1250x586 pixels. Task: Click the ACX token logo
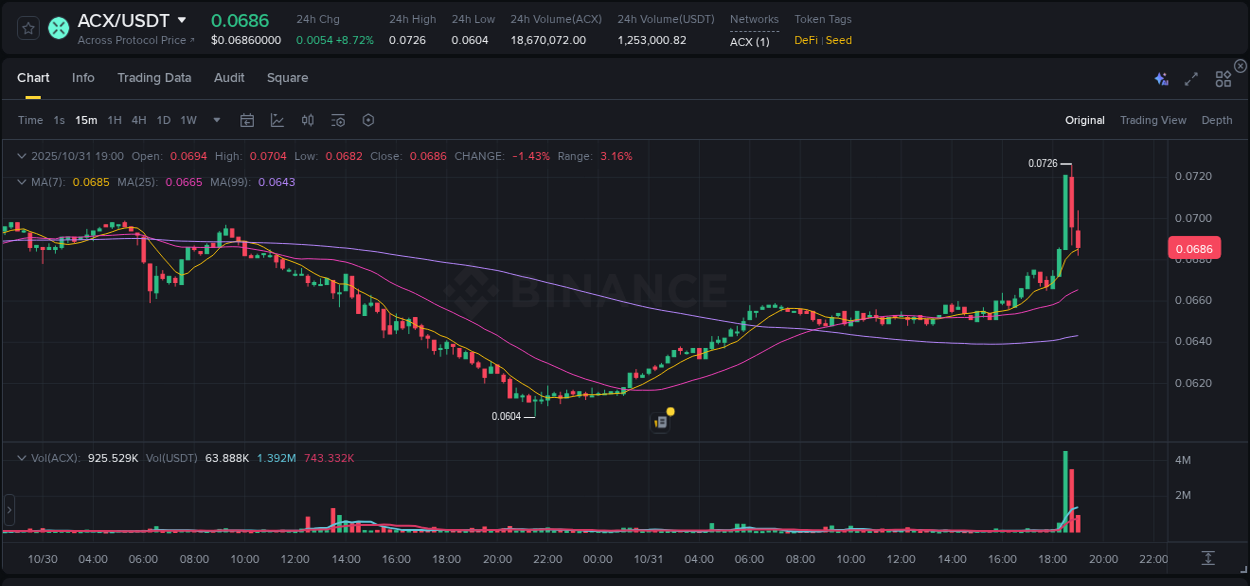[58, 29]
